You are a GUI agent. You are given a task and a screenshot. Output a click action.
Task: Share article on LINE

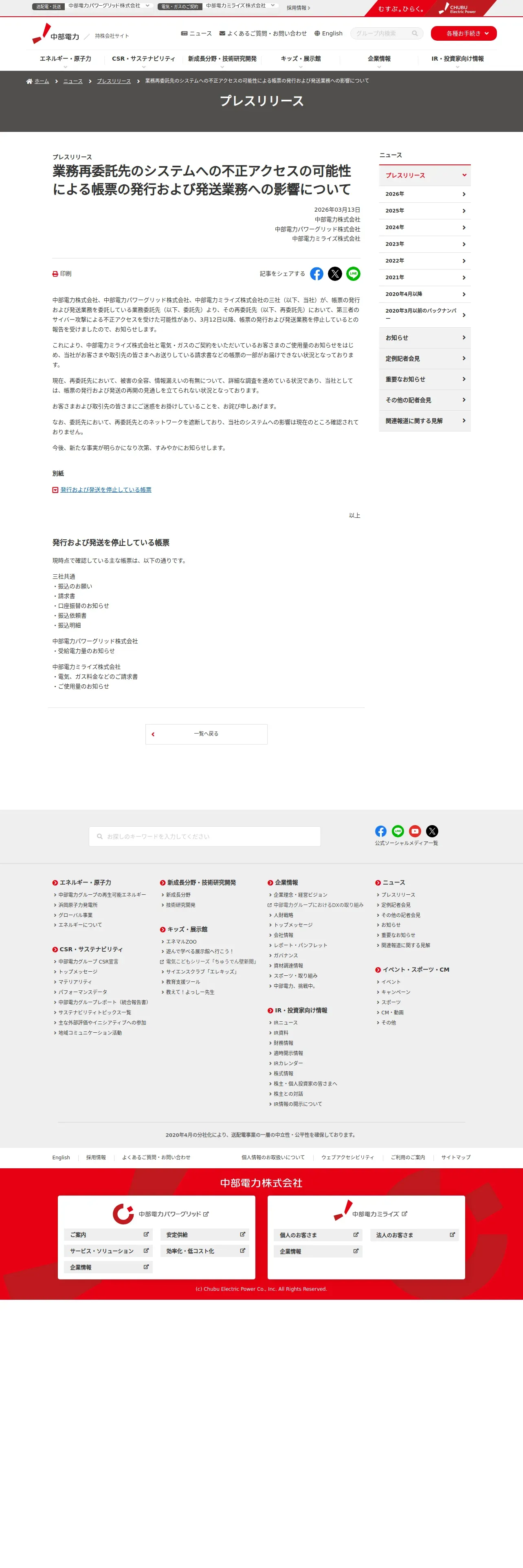click(353, 274)
